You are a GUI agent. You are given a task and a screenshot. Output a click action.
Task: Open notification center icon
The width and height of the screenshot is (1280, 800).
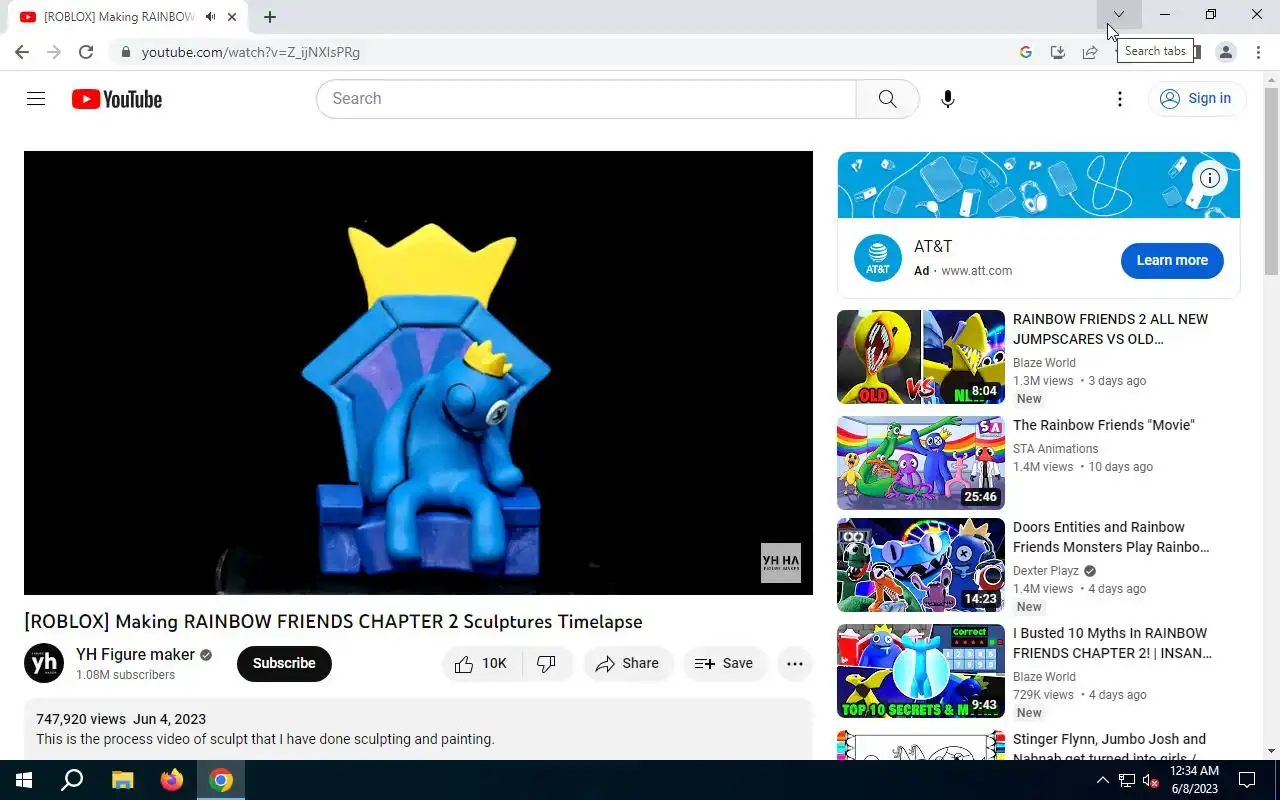pos(1247,780)
